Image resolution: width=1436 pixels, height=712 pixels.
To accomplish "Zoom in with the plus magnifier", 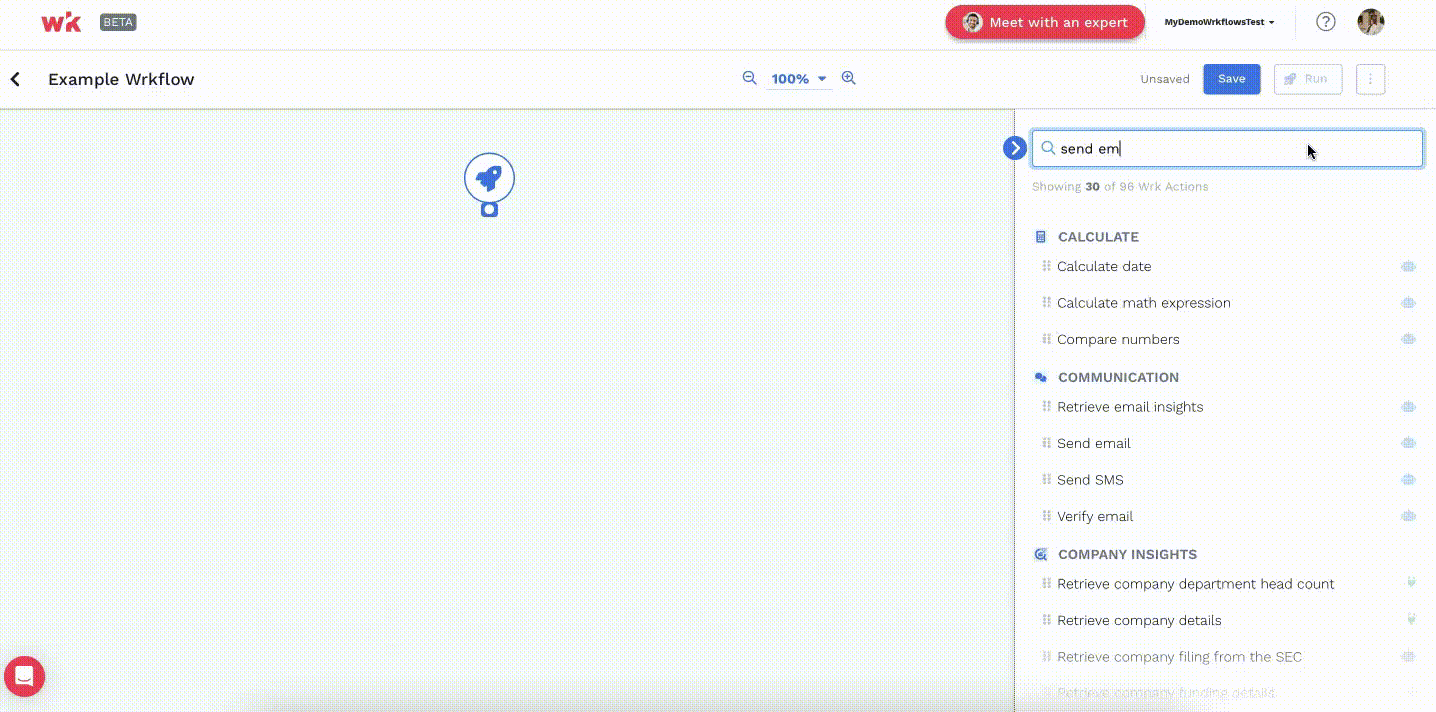I will [849, 78].
